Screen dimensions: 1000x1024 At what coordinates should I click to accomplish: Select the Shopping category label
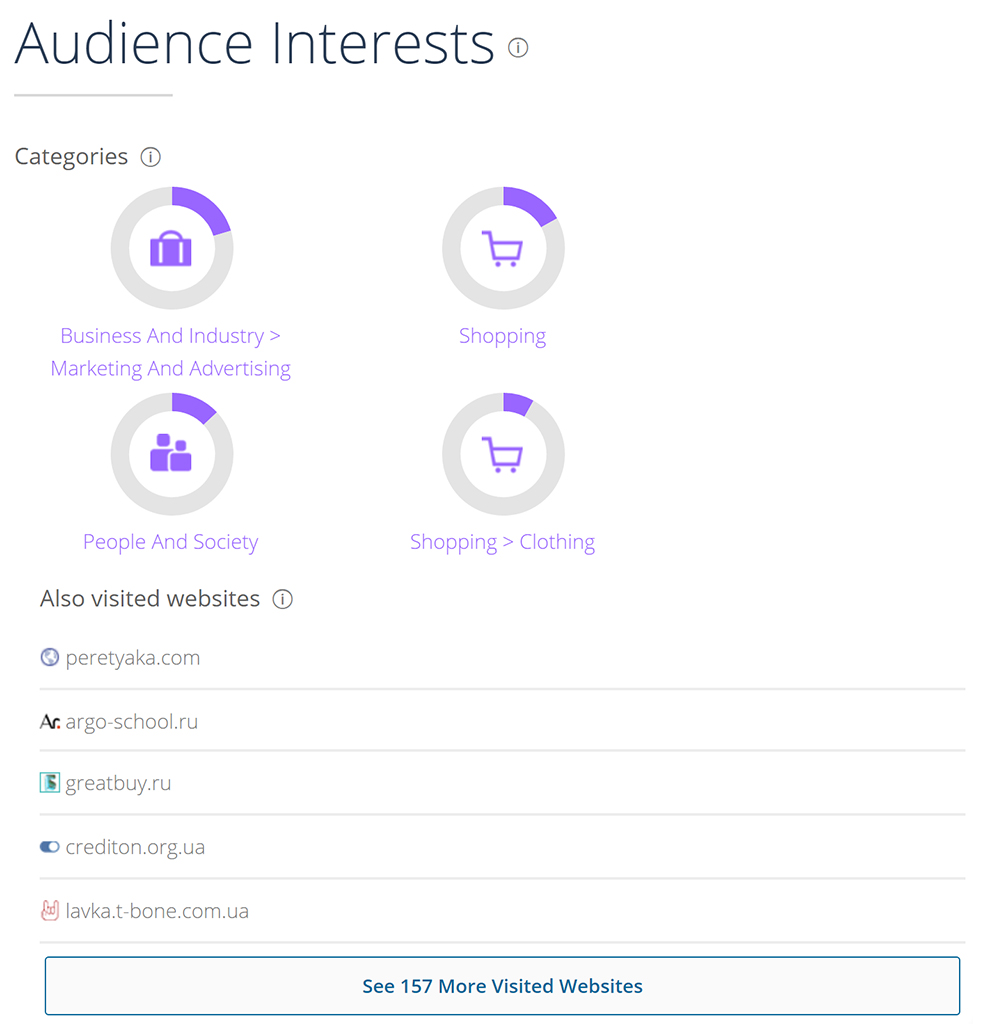pyautogui.click(x=502, y=335)
